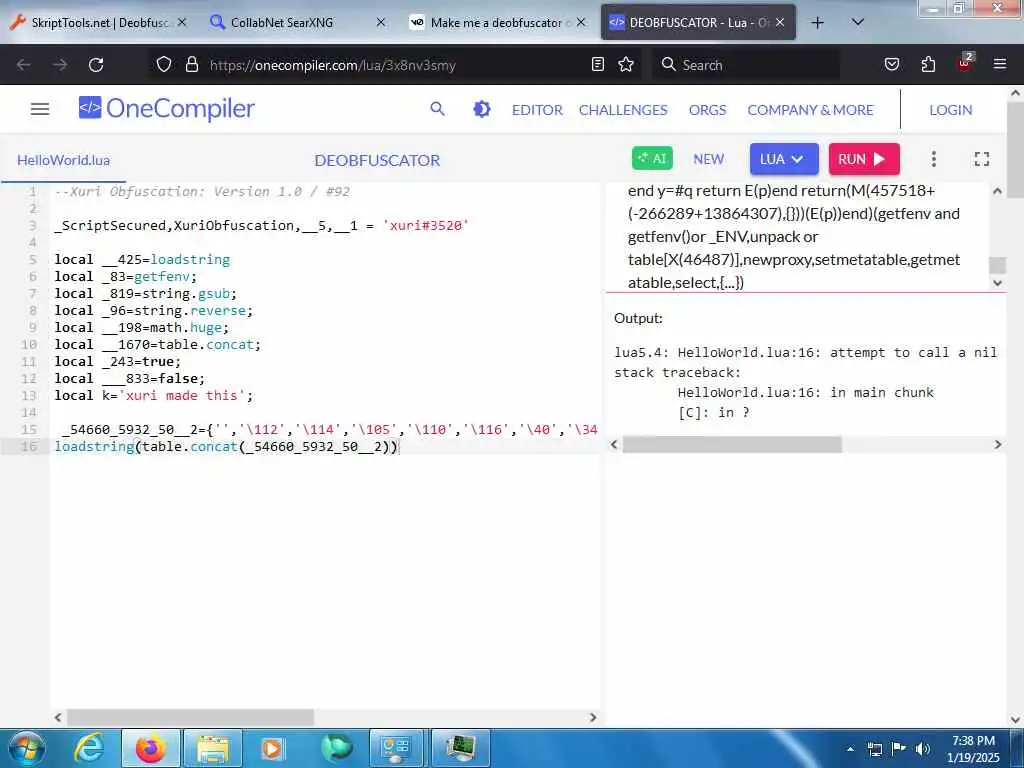Viewport: 1024px width, 768px height.
Task: Click editor horizontal scrollbar right arrow
Action: [592, 717]
